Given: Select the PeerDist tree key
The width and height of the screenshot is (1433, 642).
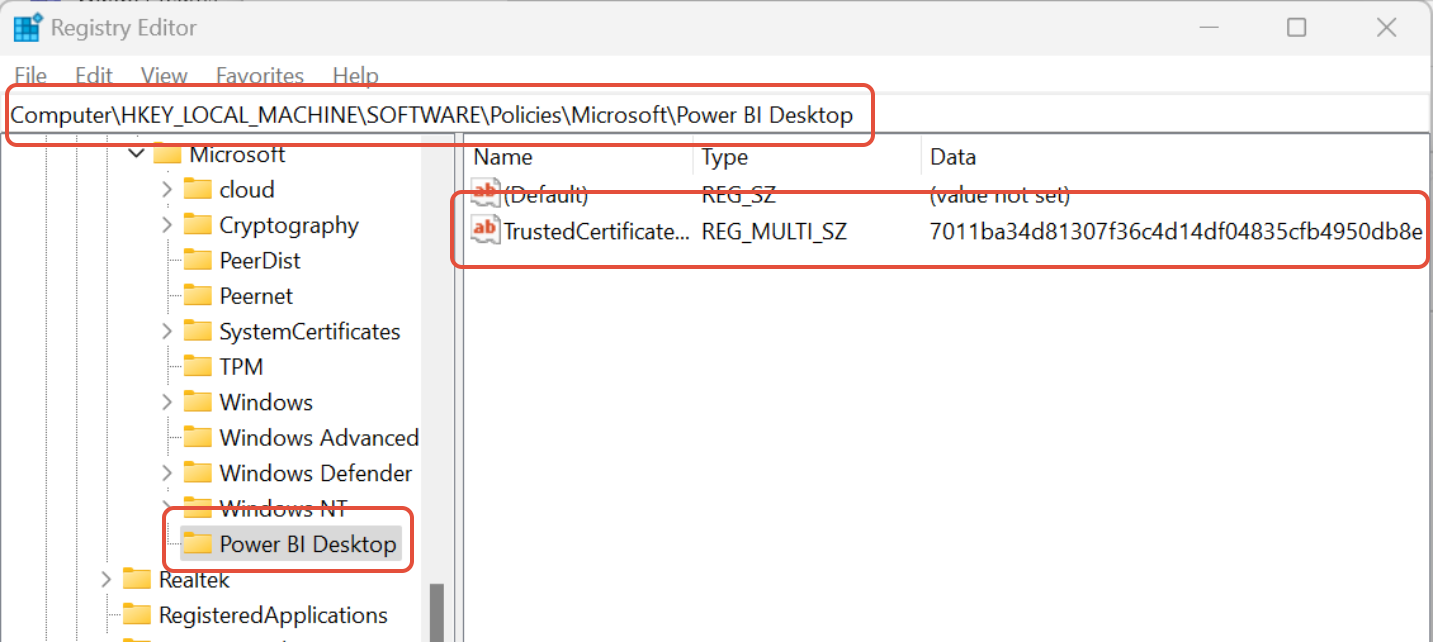Looking at the screenshot, I should point(260,261).
